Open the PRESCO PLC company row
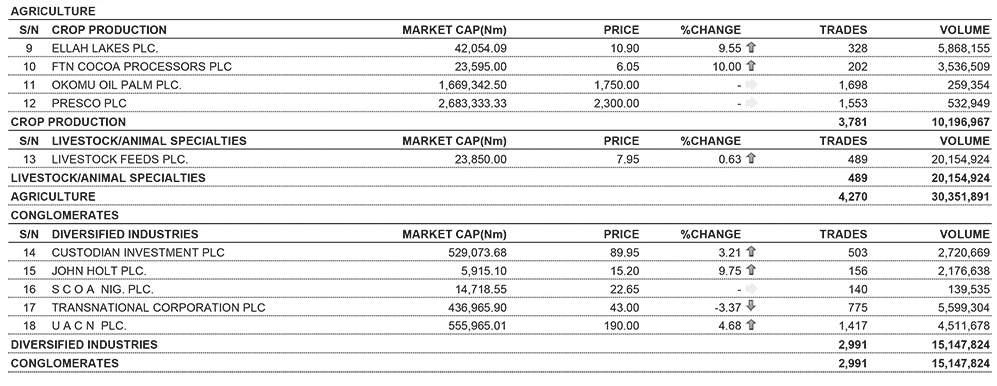997x386 pixels. tap(498, 103)
